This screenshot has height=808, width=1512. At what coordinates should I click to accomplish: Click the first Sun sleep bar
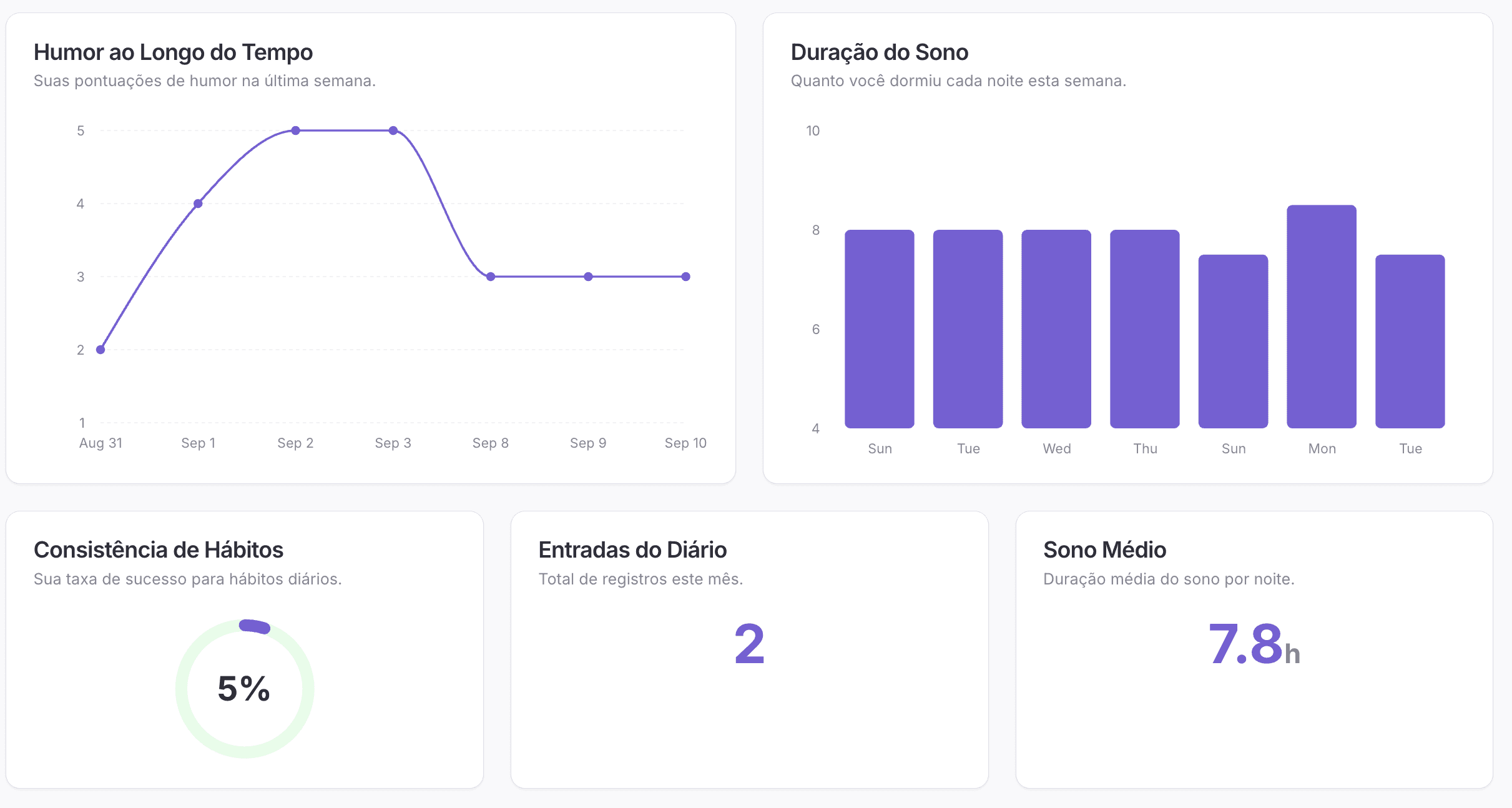880,329
